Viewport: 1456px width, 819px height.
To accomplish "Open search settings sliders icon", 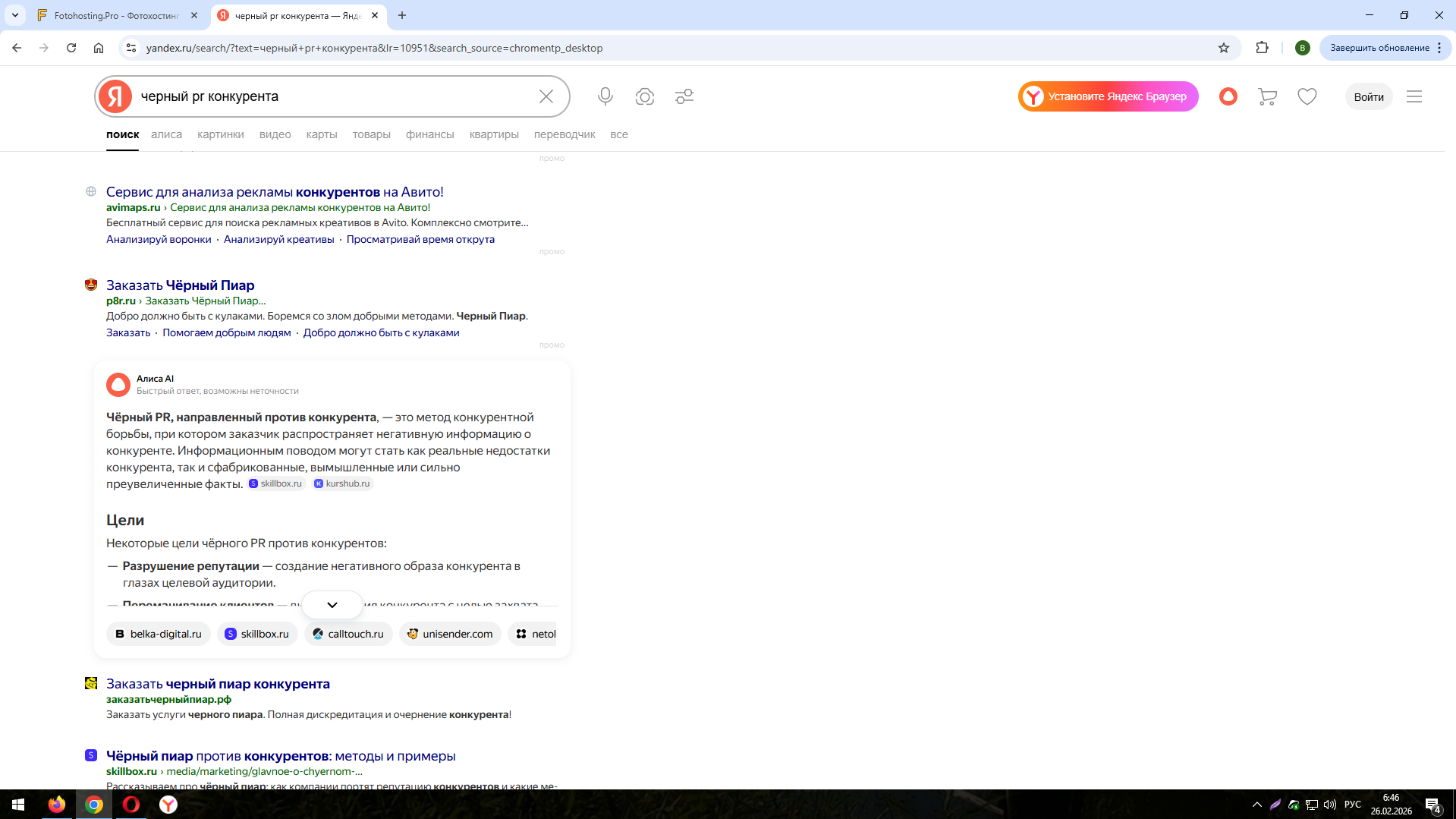I will click(x=684, y=96).
